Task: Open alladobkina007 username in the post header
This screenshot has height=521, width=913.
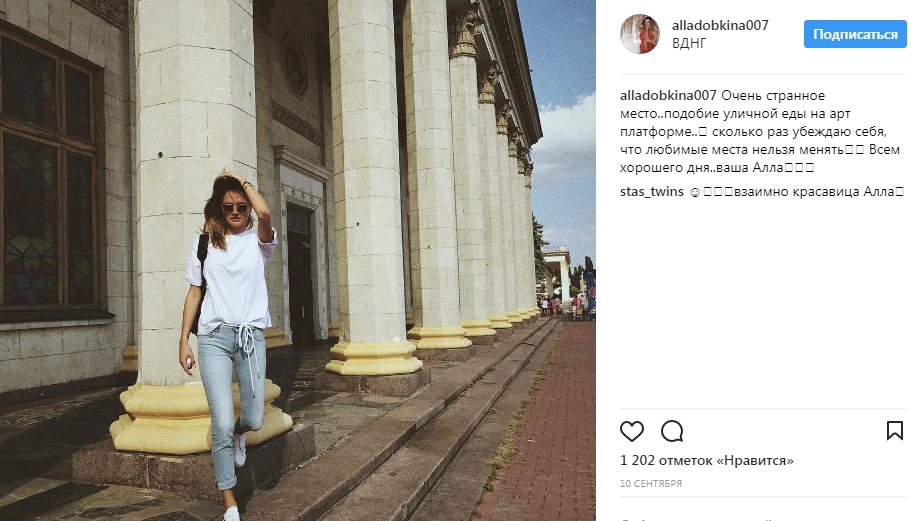Action: pyautogui.click(x=720, y=25)
